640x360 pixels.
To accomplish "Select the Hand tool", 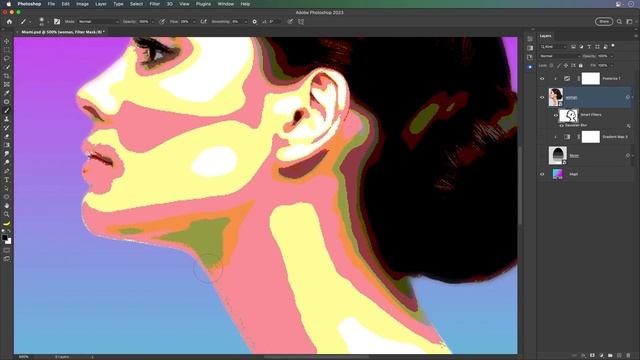I will tap(7, 205).
